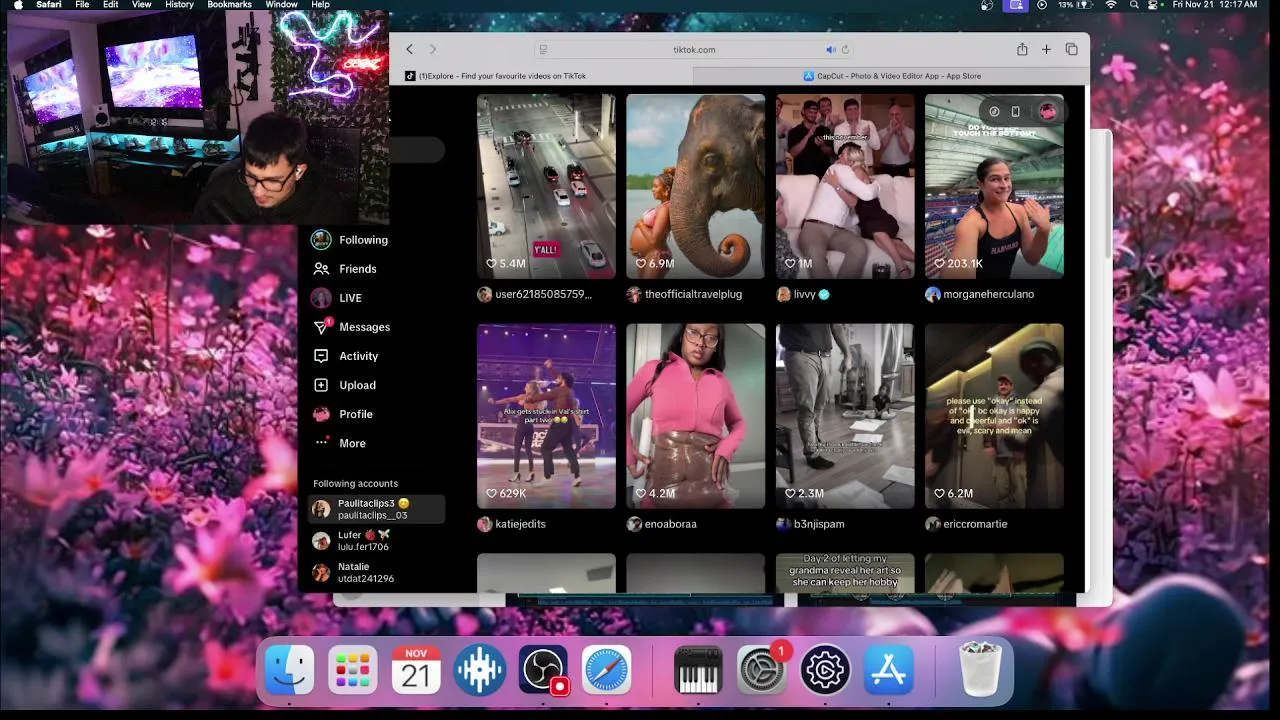Go back using Safari's back arrow
1280x720 pixels.
409,49
